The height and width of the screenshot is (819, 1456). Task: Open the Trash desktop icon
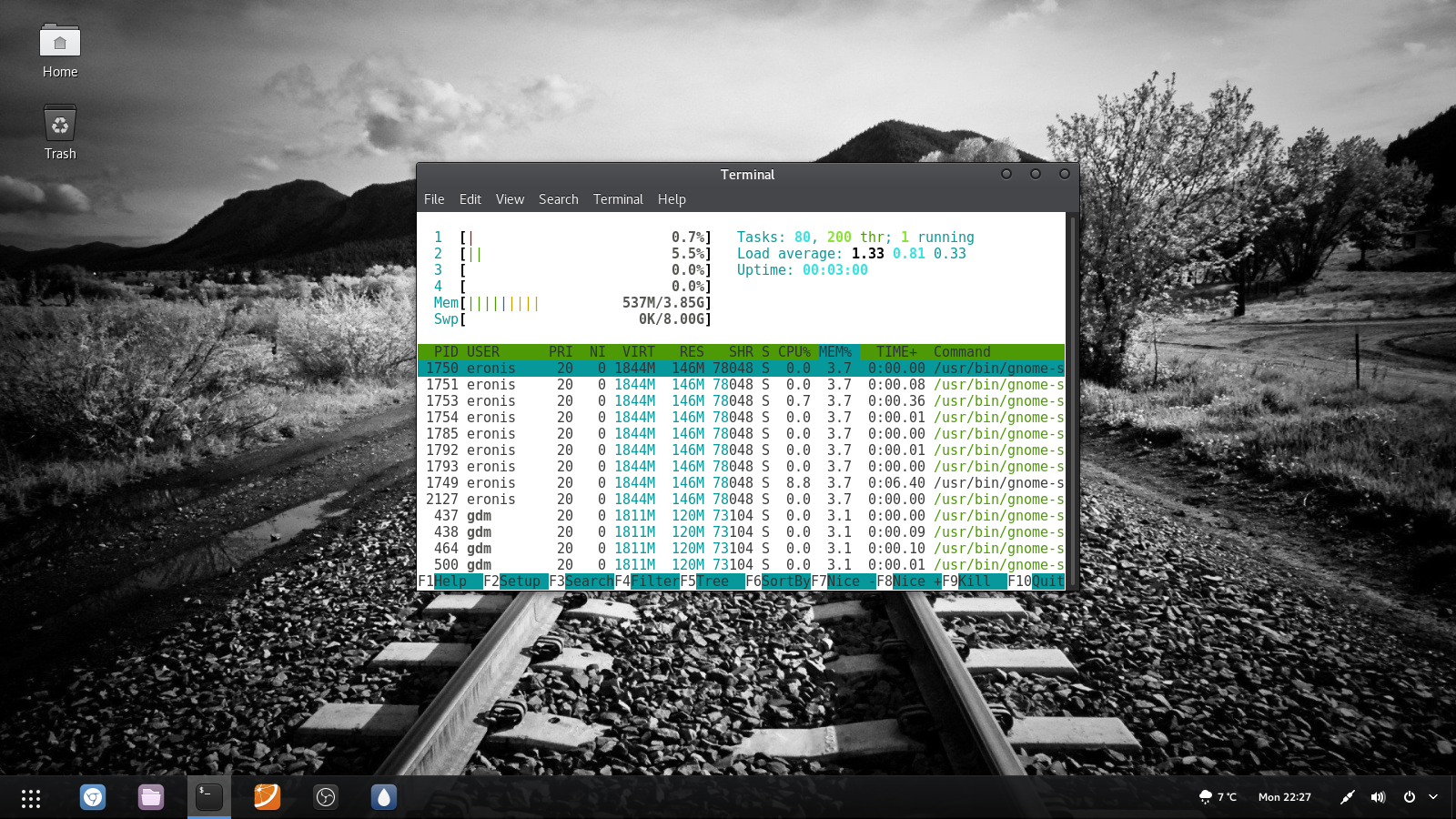pos(60,132)
